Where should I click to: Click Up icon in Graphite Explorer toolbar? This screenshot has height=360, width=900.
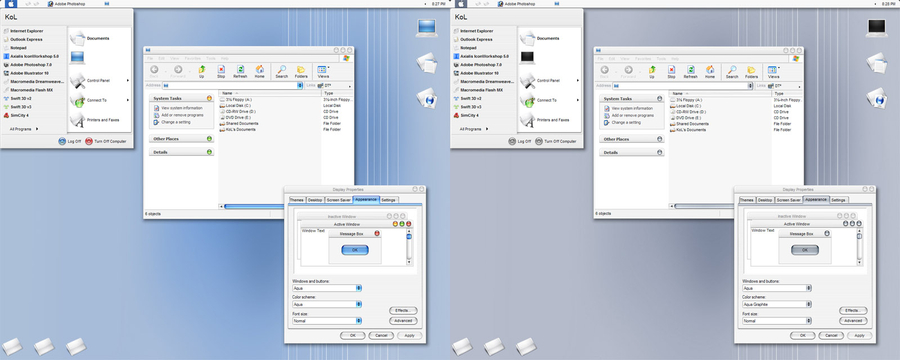pyautogui.click(x=651, y=69)
